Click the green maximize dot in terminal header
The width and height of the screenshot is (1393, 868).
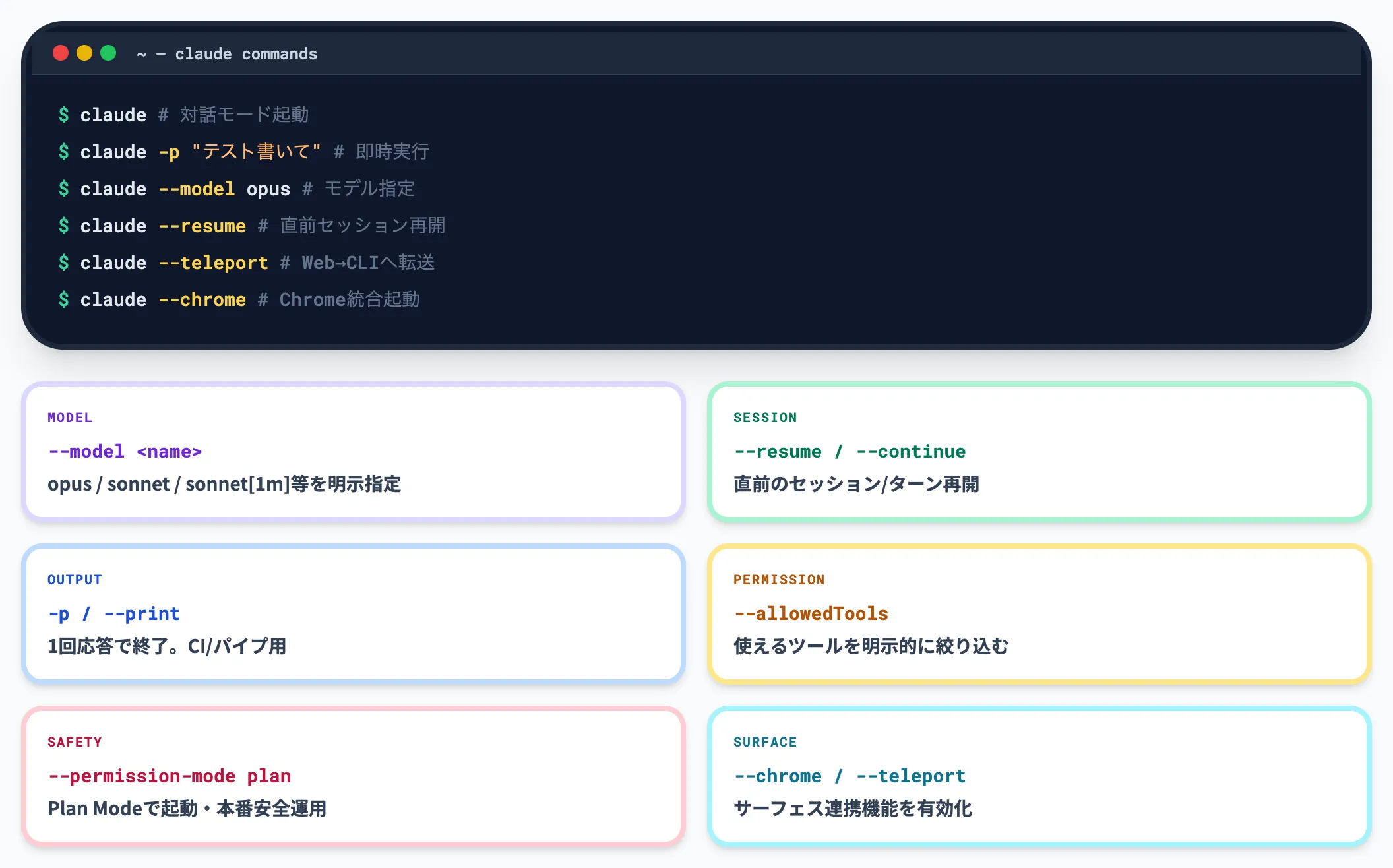pyautogui.click(x=108, y=53)
